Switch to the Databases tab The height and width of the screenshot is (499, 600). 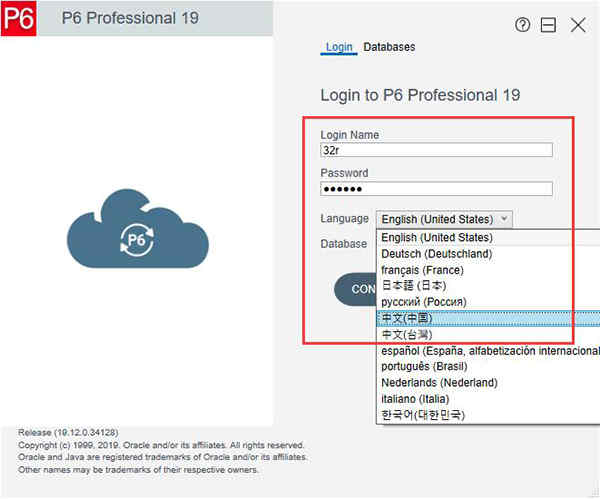[389, 47]
